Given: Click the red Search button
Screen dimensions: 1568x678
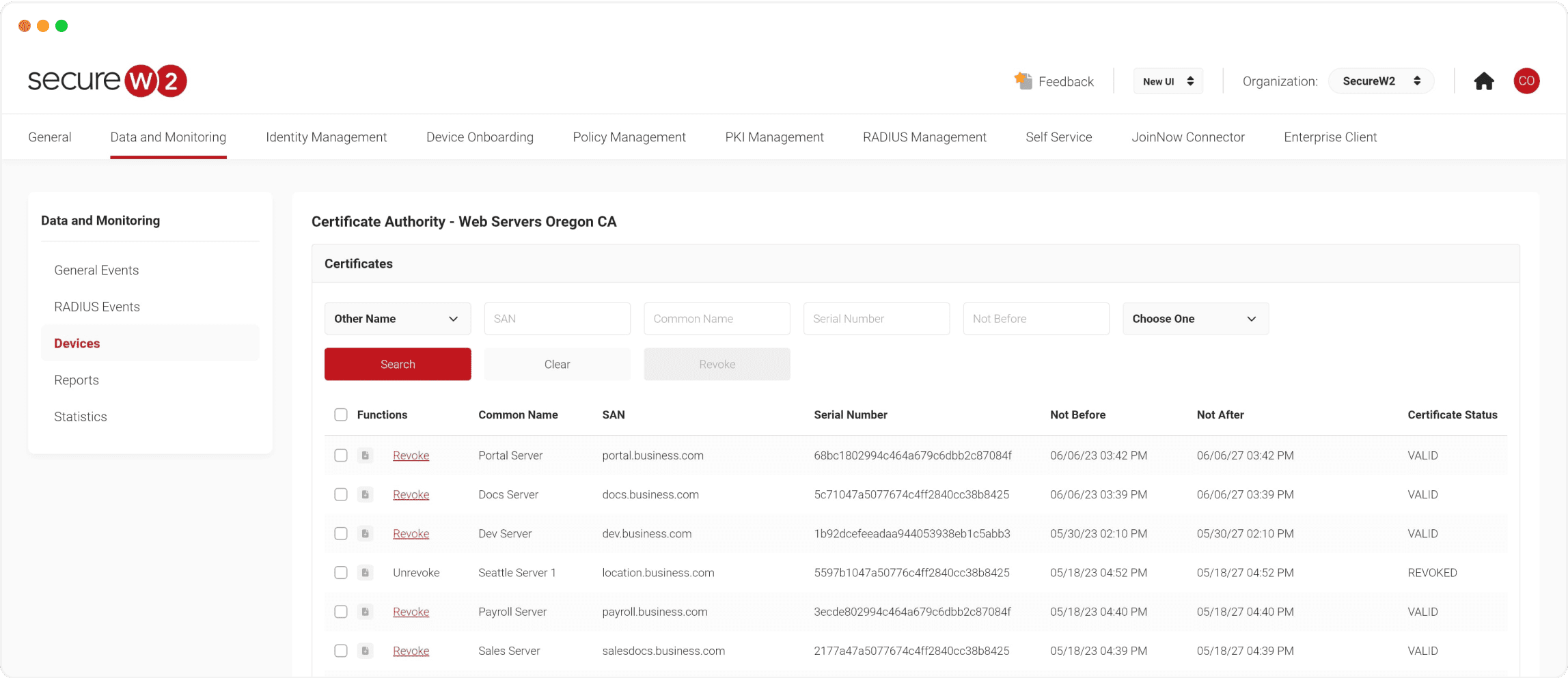Looking at the screenshot, I should coord(398,364).
